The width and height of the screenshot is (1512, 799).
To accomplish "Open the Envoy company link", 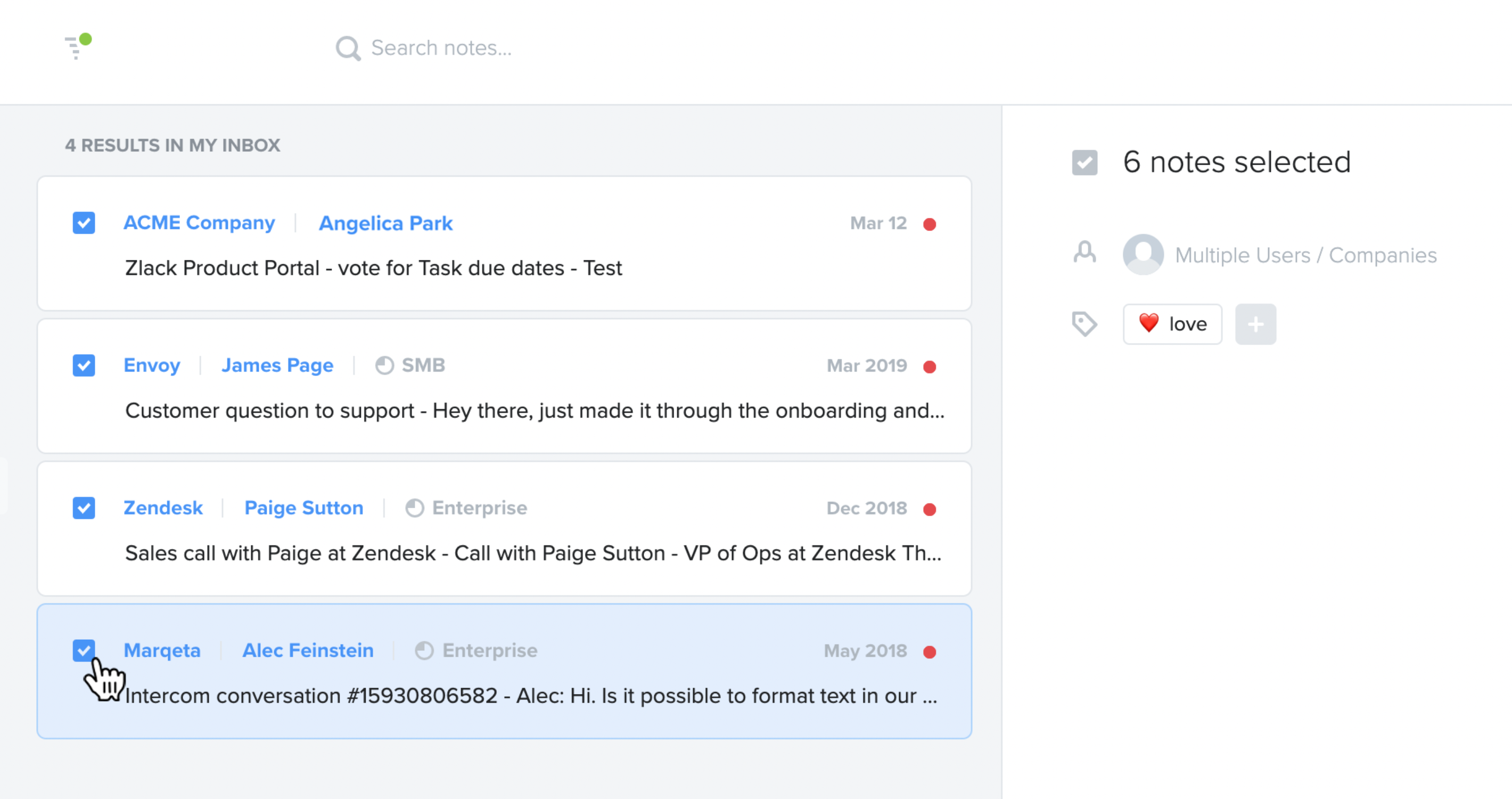I will coord(152,365).
